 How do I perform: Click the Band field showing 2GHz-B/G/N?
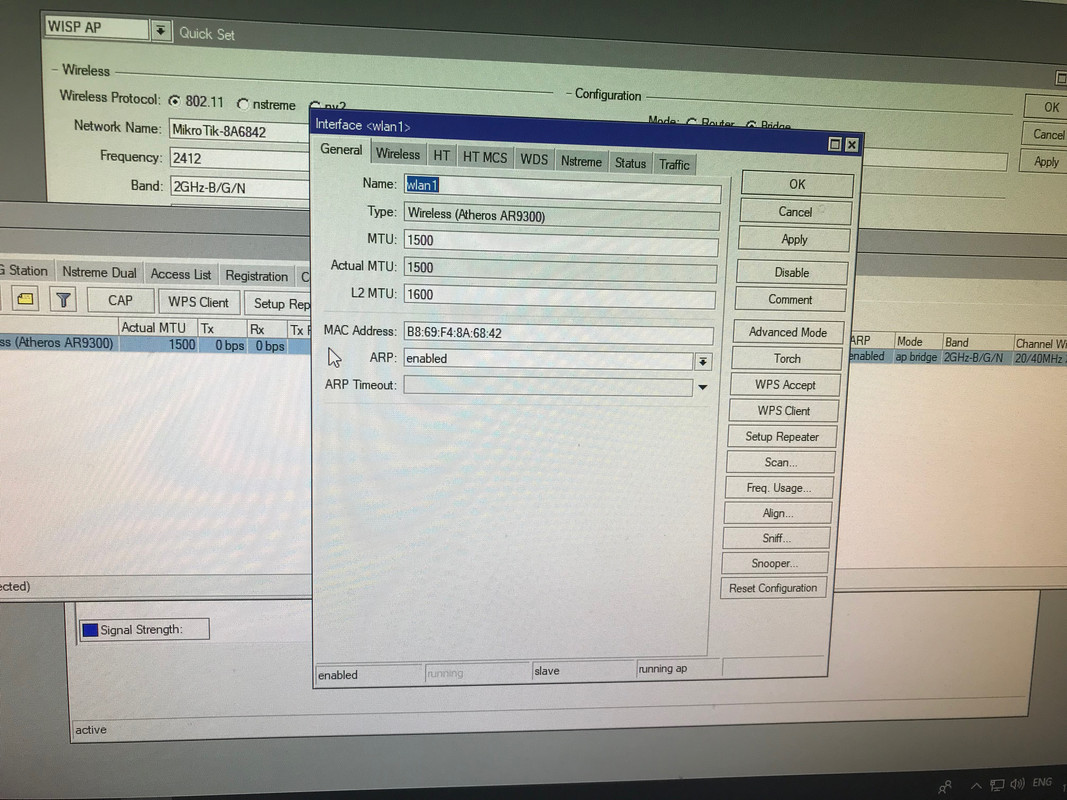tap(240, 187)
